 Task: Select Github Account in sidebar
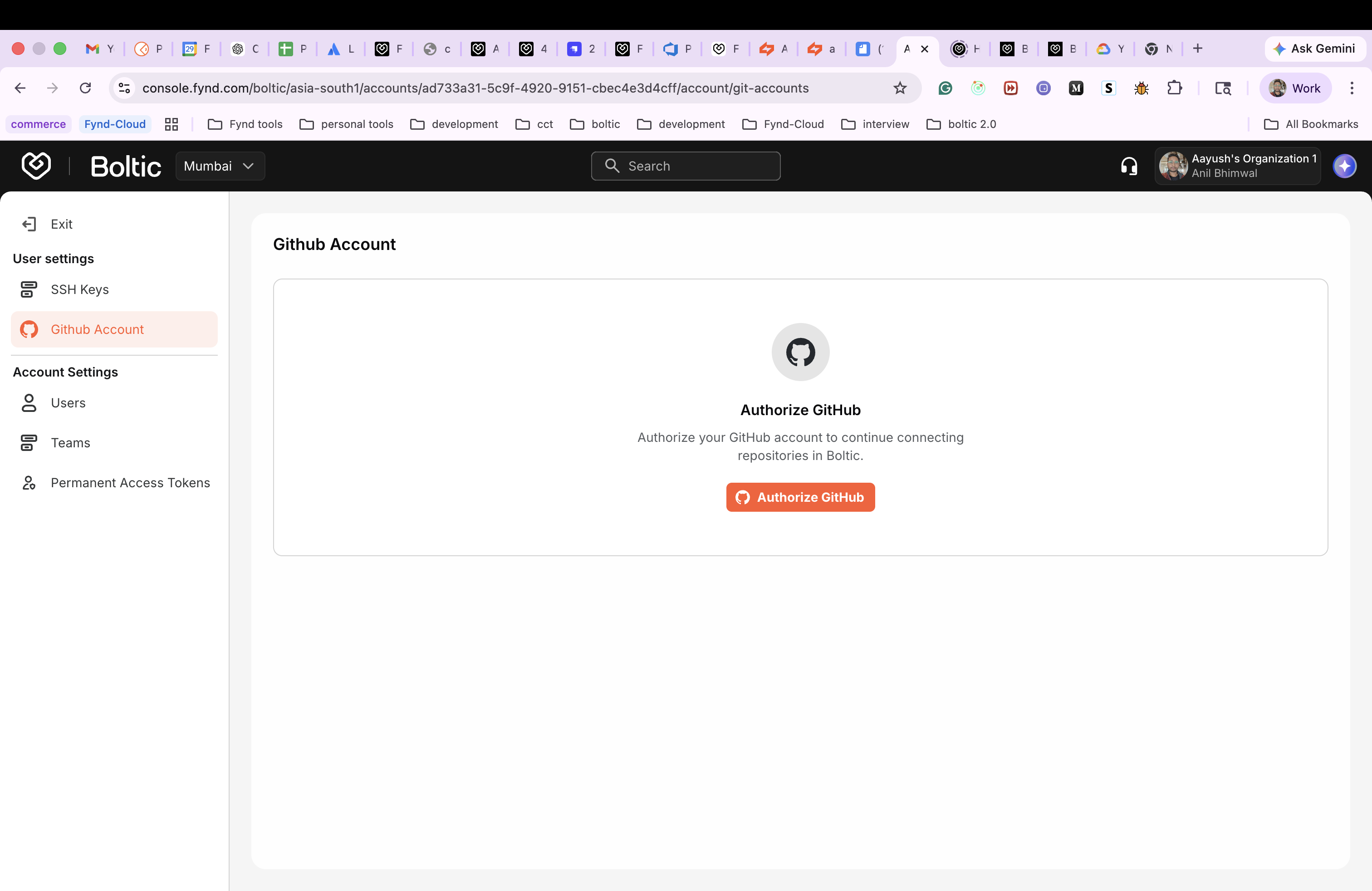pyautogui.click(x=114, y=329)
